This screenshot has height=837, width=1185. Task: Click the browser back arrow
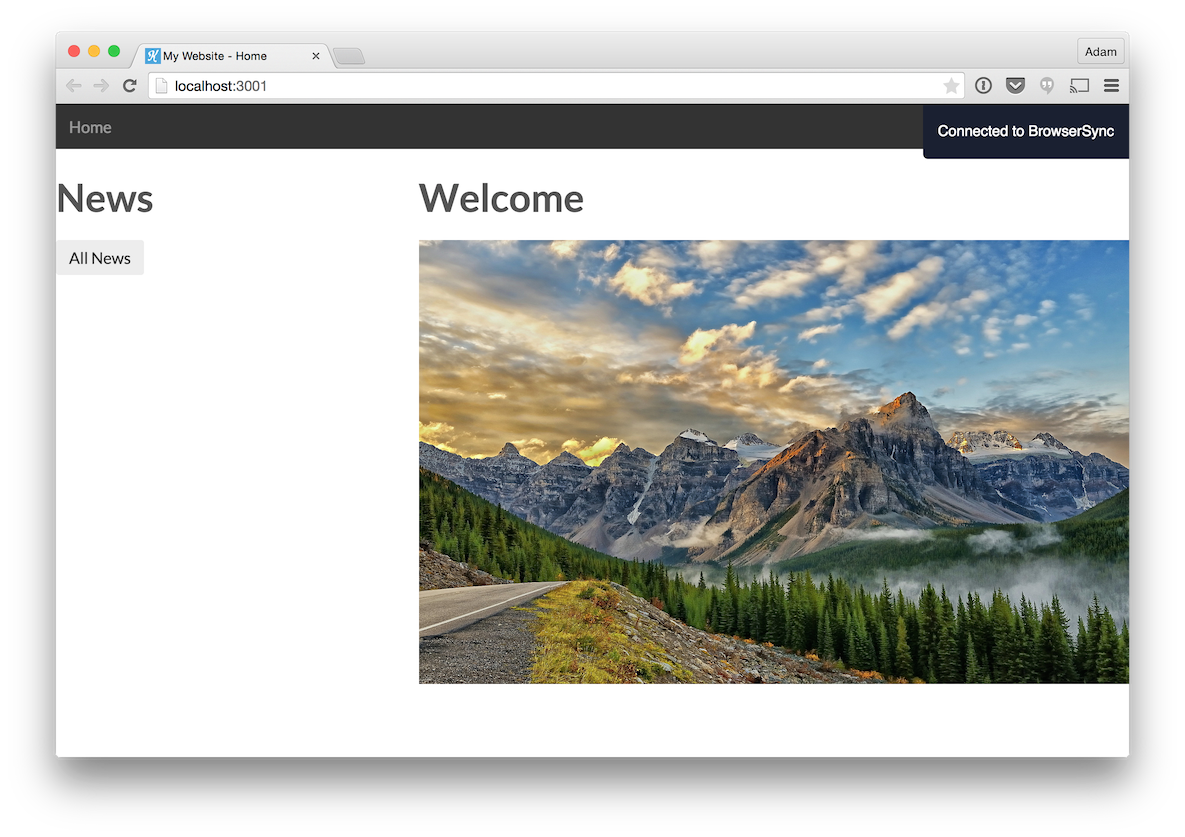click(73, 86)
